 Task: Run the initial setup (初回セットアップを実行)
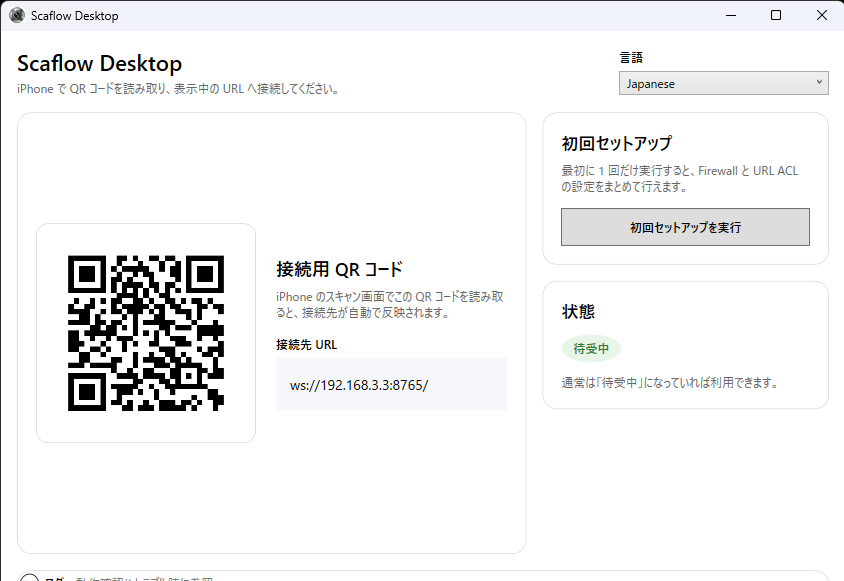[x=685, y=227]
